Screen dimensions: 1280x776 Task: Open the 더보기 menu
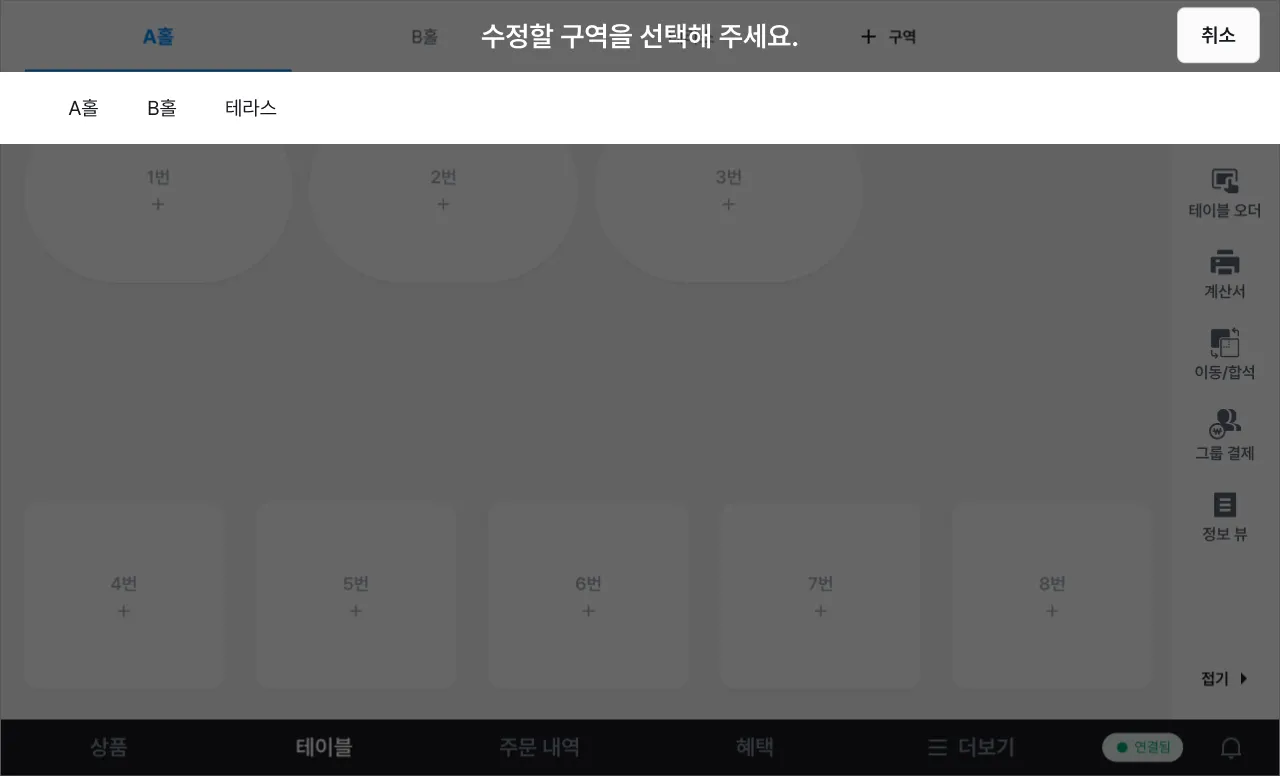coord(971,747)
